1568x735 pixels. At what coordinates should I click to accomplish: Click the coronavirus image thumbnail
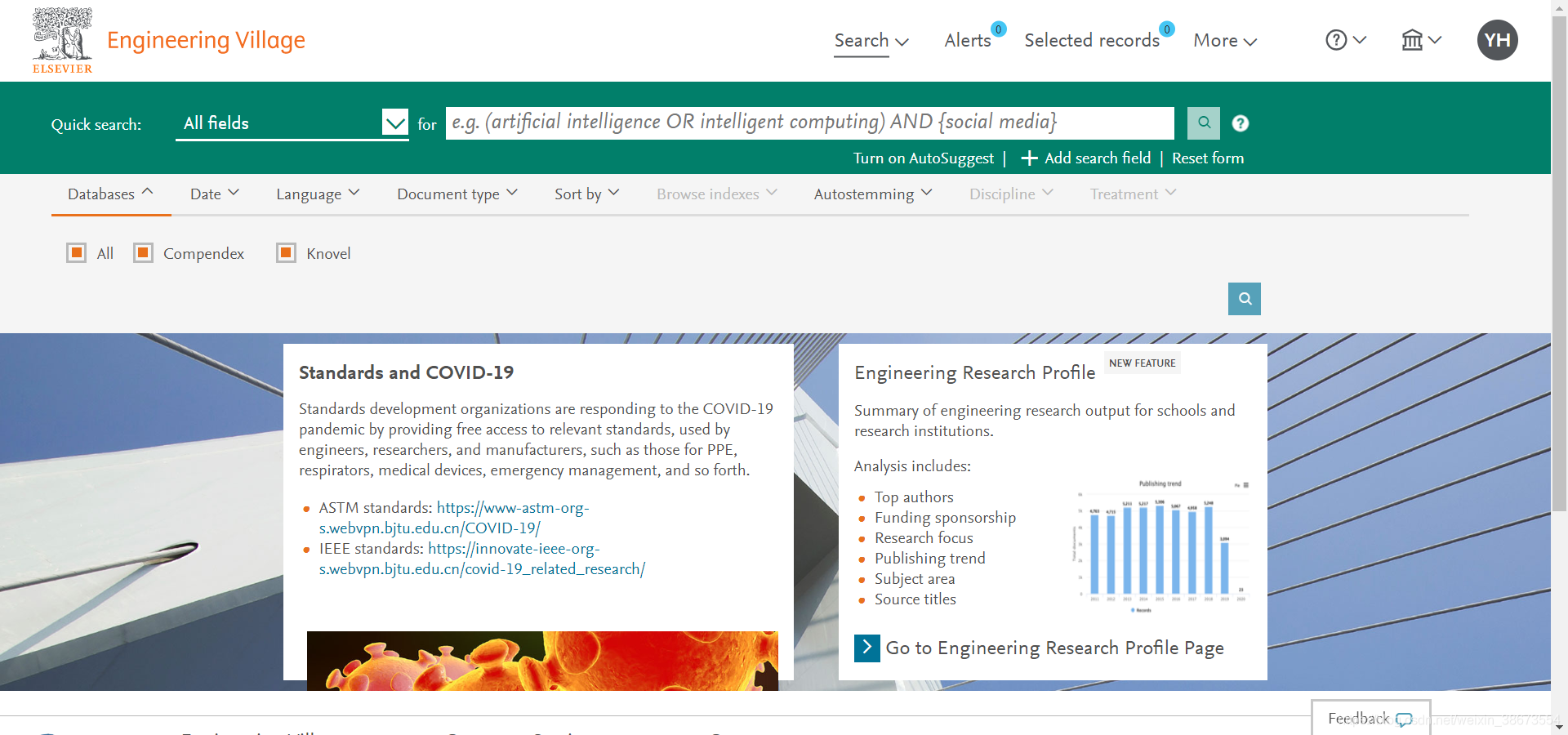tap(542, 661)
